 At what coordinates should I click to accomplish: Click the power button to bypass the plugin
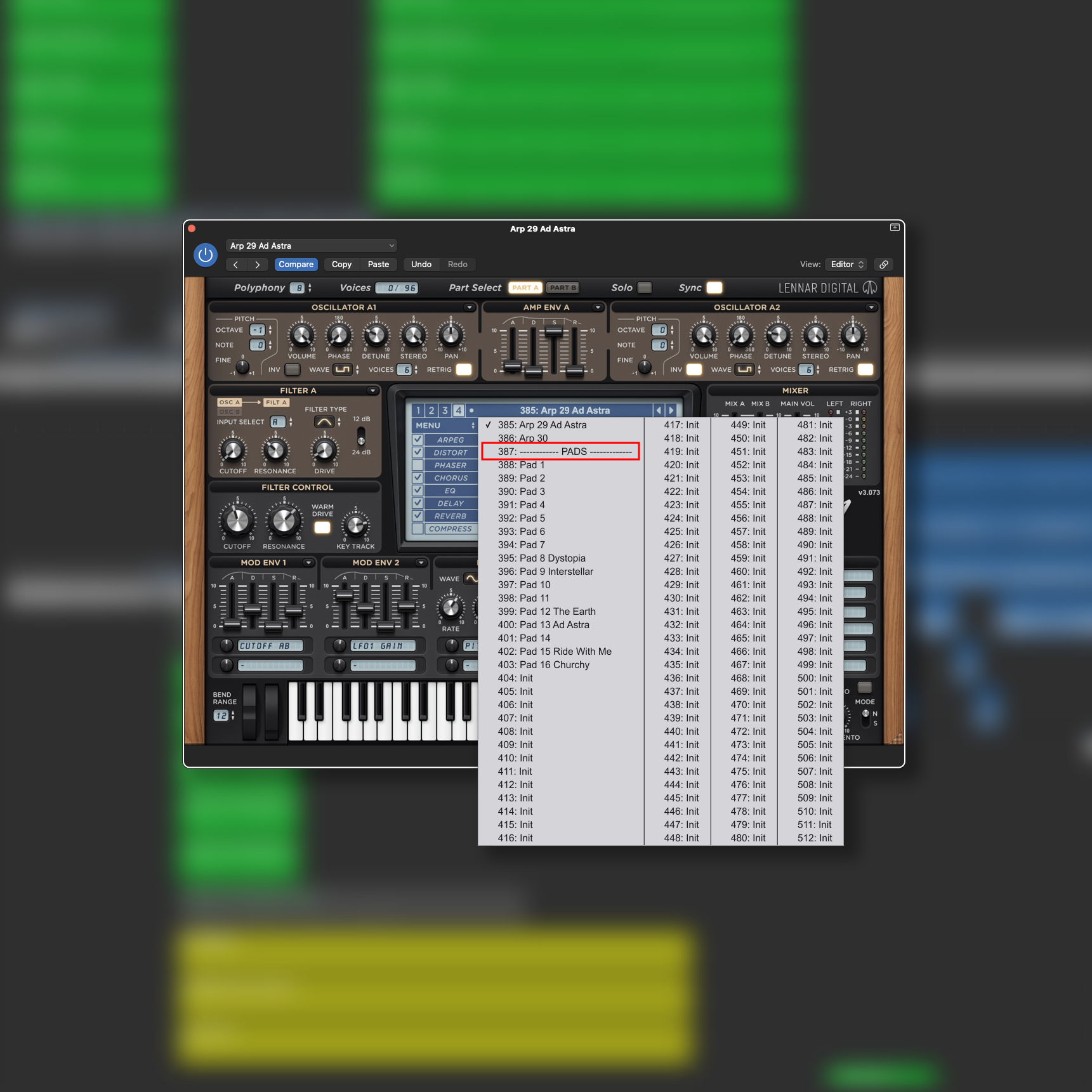click(205, 254)
